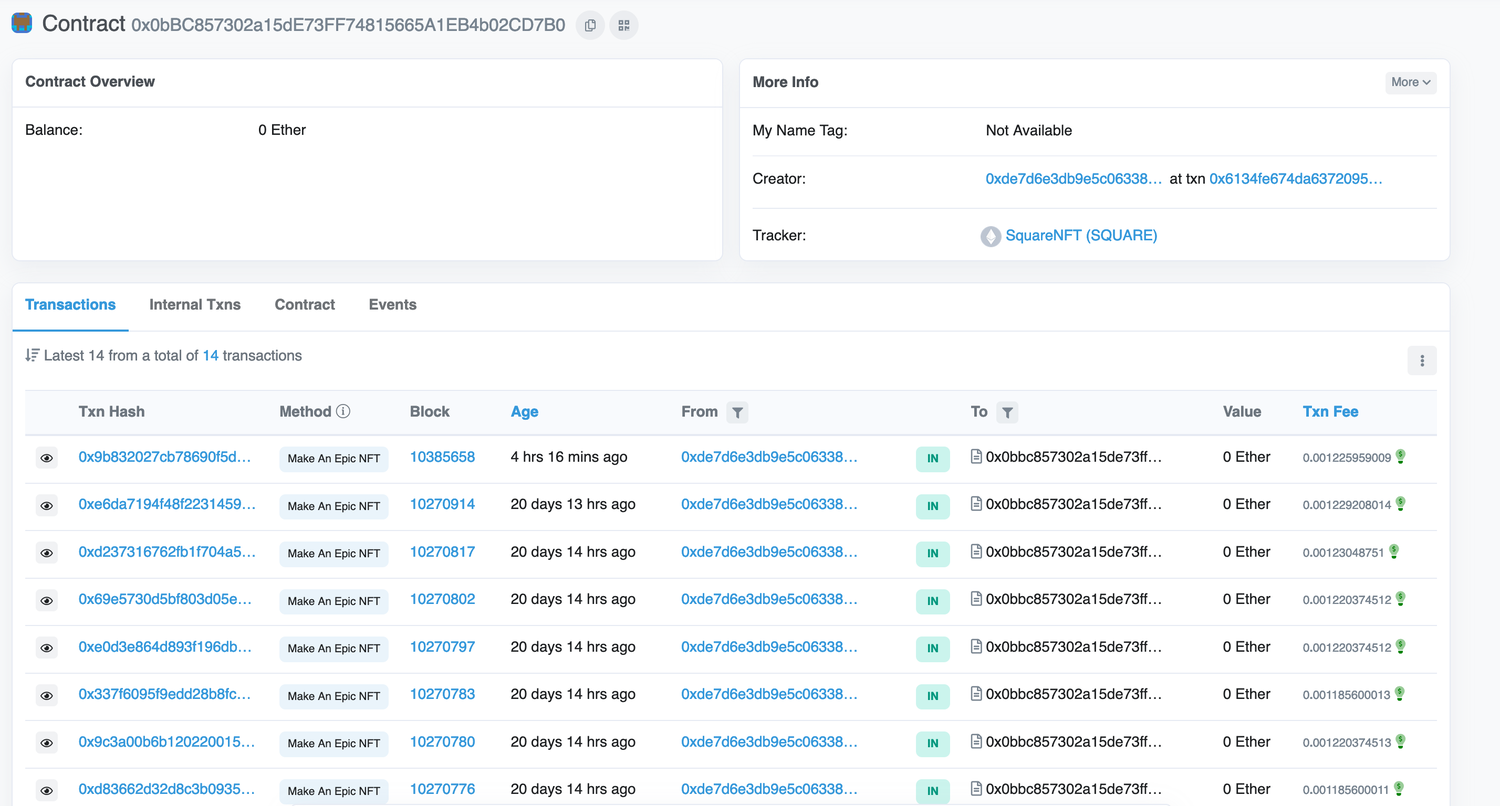Open block 10270783
Image resolution: width=1500 pixels, height=806 pixels.
442,694
